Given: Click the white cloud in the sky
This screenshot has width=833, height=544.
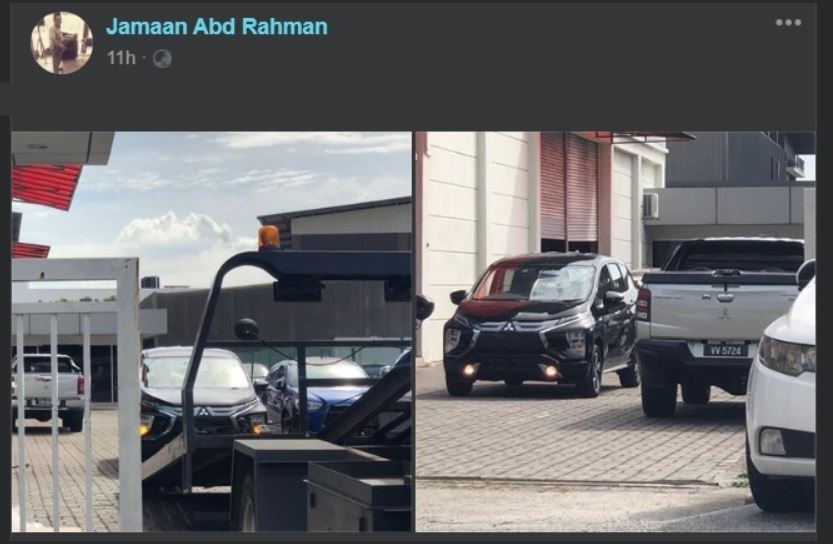Looking at the screenshot, I should tap(175, 231).
